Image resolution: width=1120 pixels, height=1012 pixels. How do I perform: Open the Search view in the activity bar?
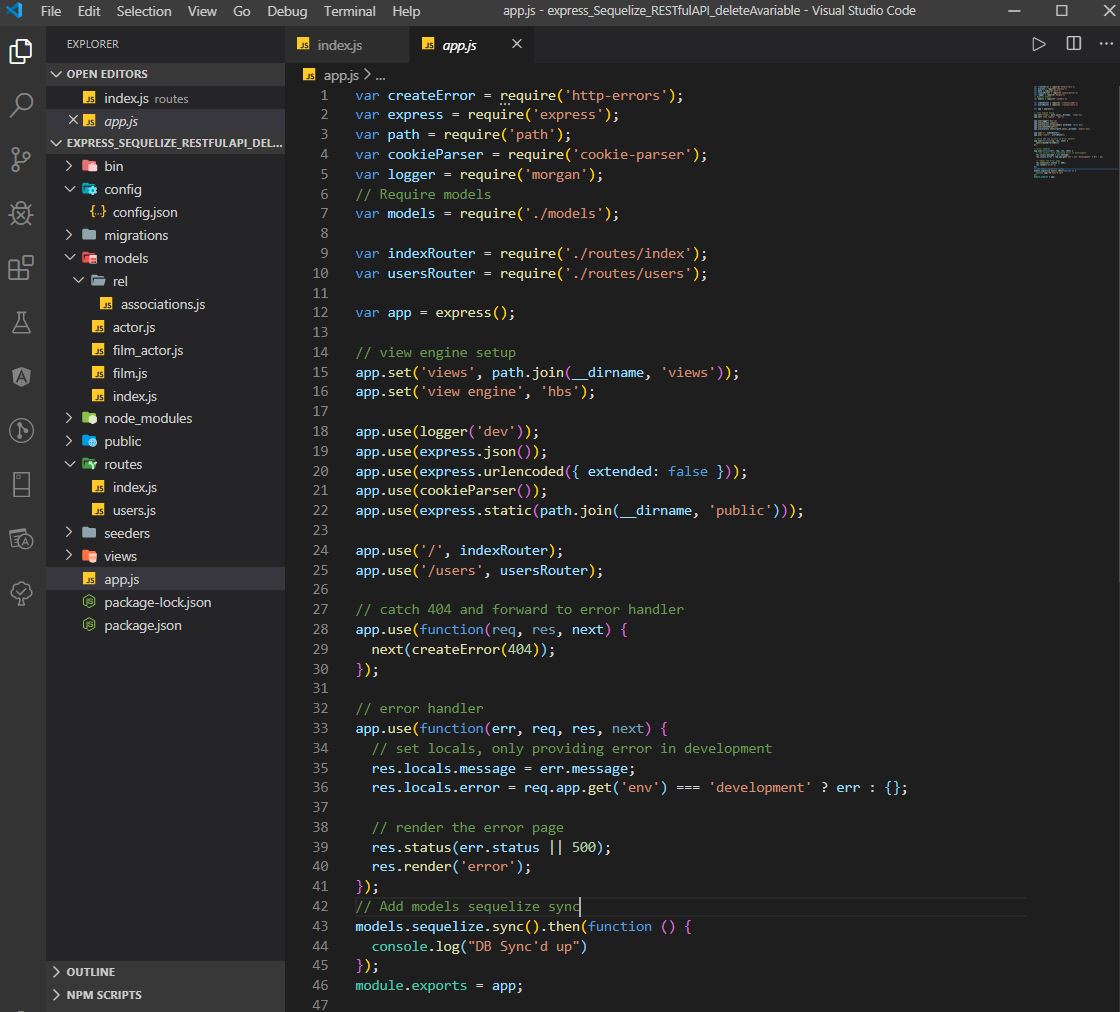click(21, 102)
